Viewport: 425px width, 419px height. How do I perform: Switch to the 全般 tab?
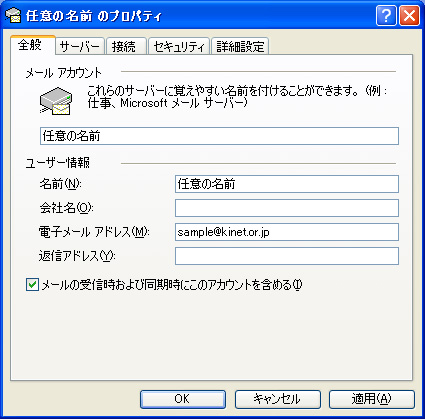tap(32, 45)
